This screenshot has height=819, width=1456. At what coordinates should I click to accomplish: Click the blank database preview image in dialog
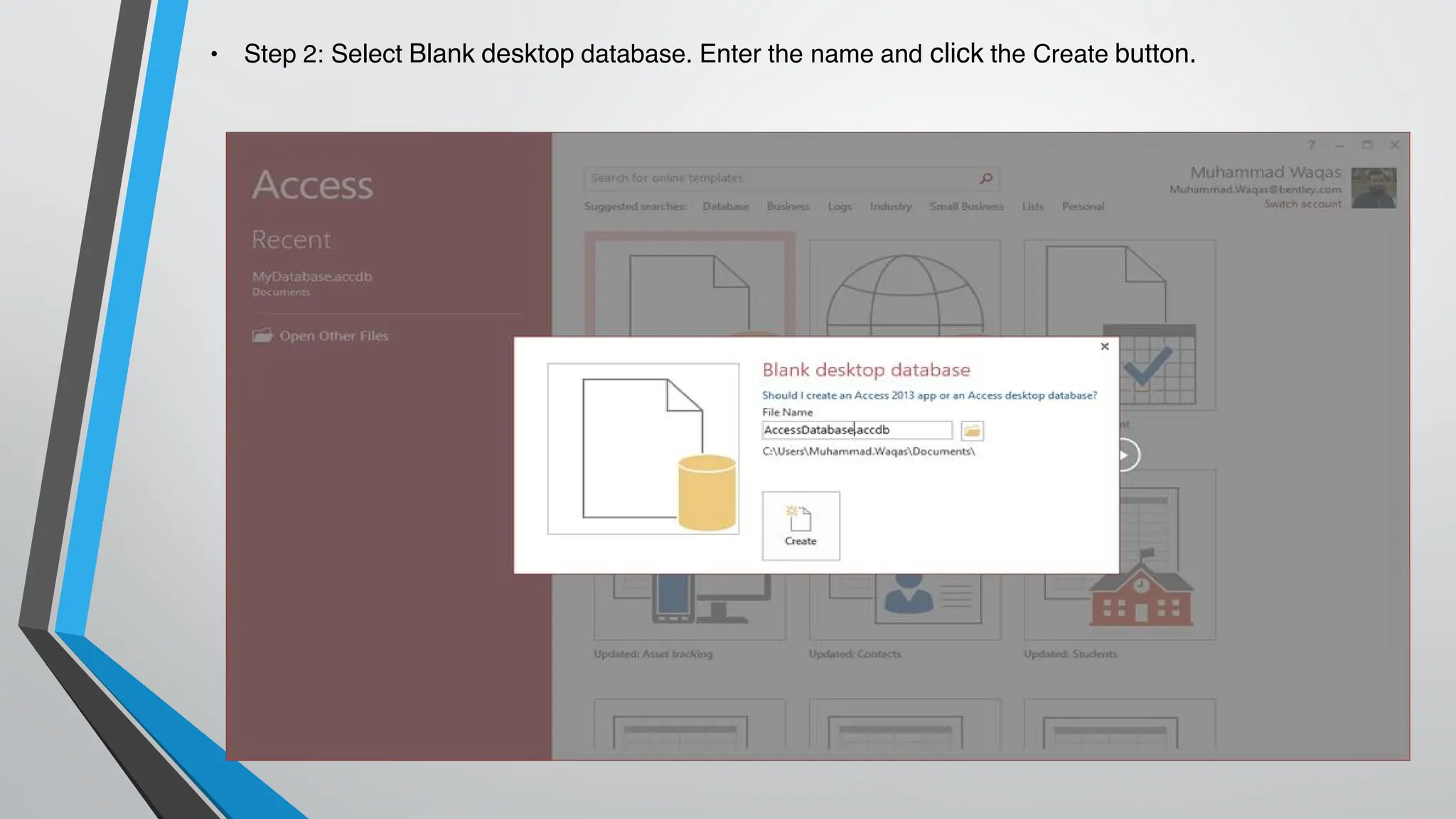coord(643,449)
